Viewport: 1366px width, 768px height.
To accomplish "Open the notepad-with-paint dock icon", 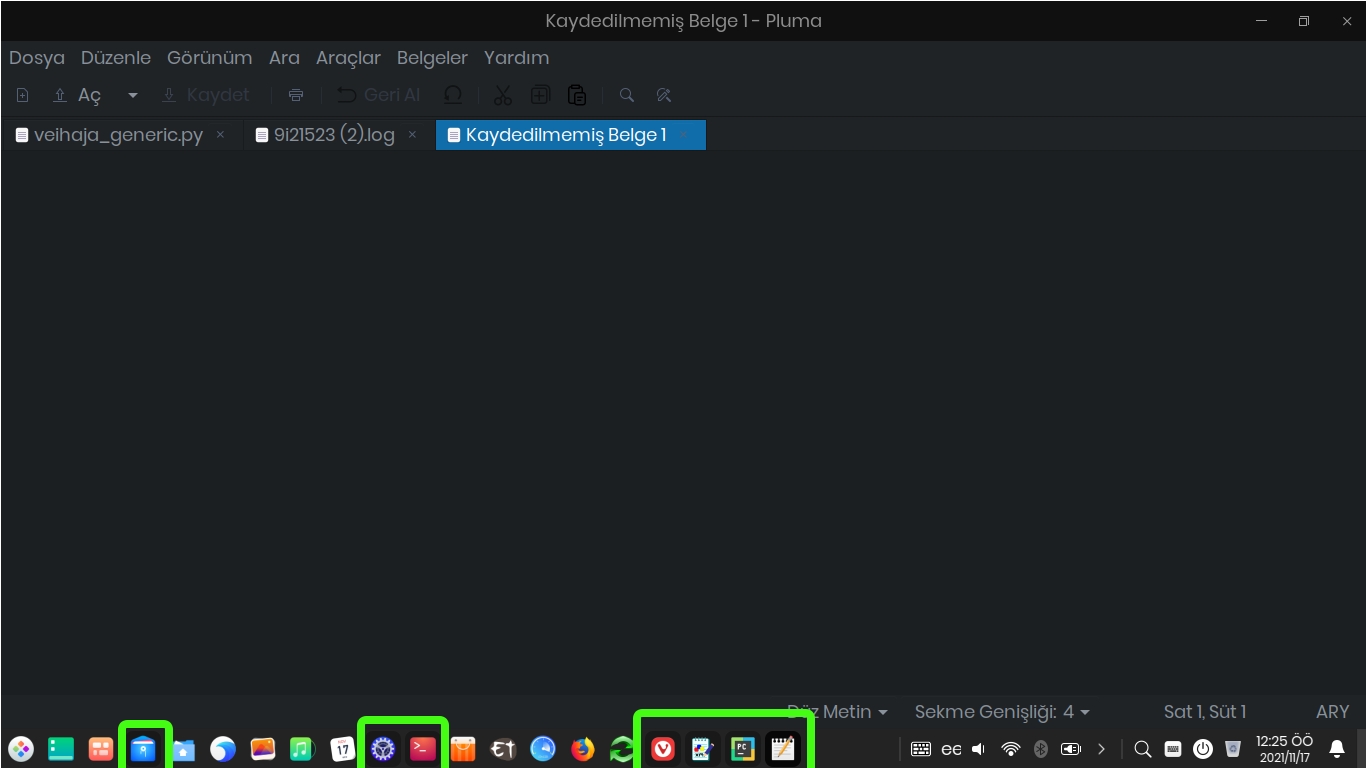I will pyautogui.click(x=703, y=748).
